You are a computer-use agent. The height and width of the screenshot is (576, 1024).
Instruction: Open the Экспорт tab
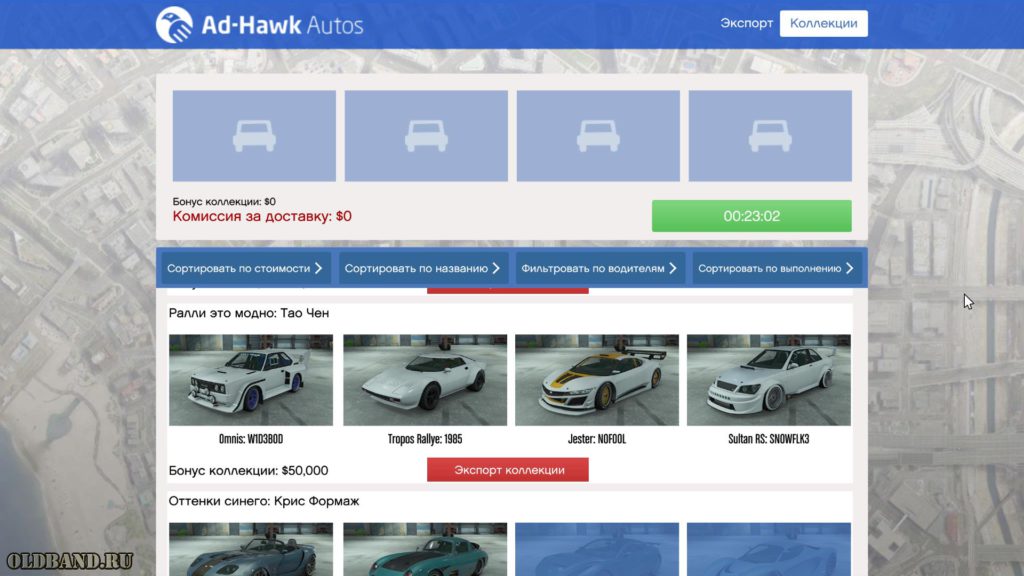pos(746,24)
